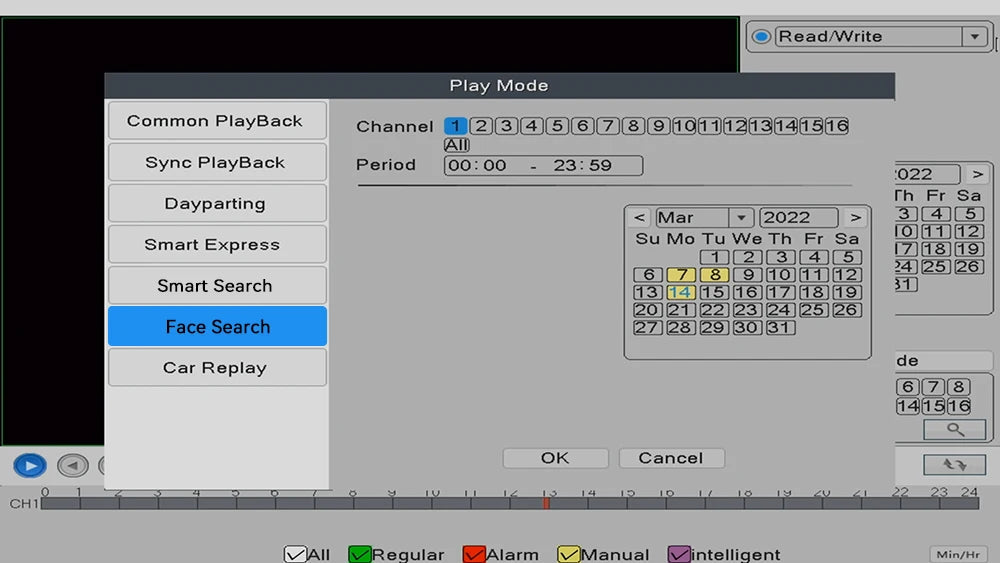1000x563 pixels.
Task: Go to previous month in dialog calendar
Action: (639, 217)
